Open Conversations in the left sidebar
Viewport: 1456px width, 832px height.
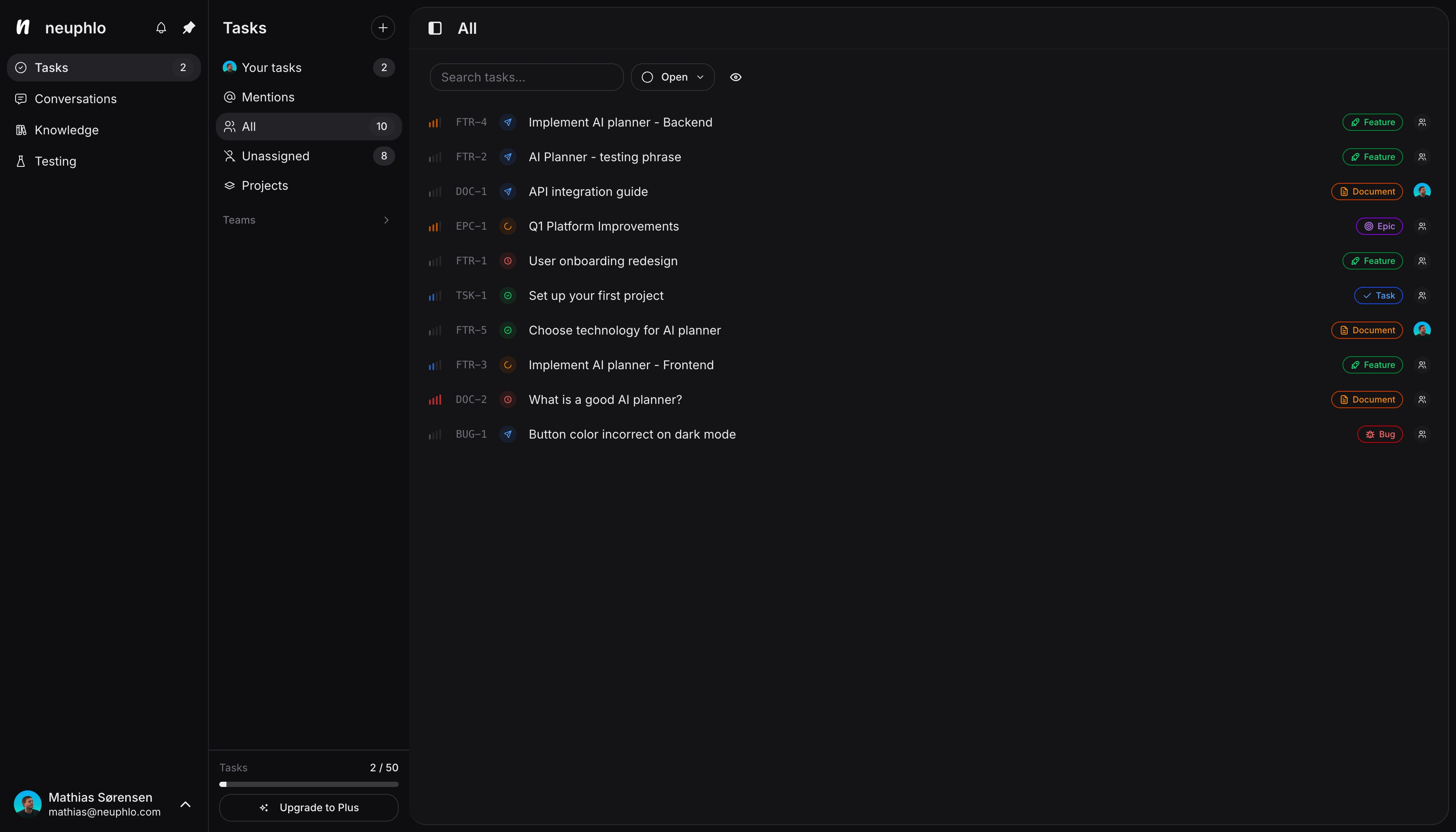click(x=75, y=99)
